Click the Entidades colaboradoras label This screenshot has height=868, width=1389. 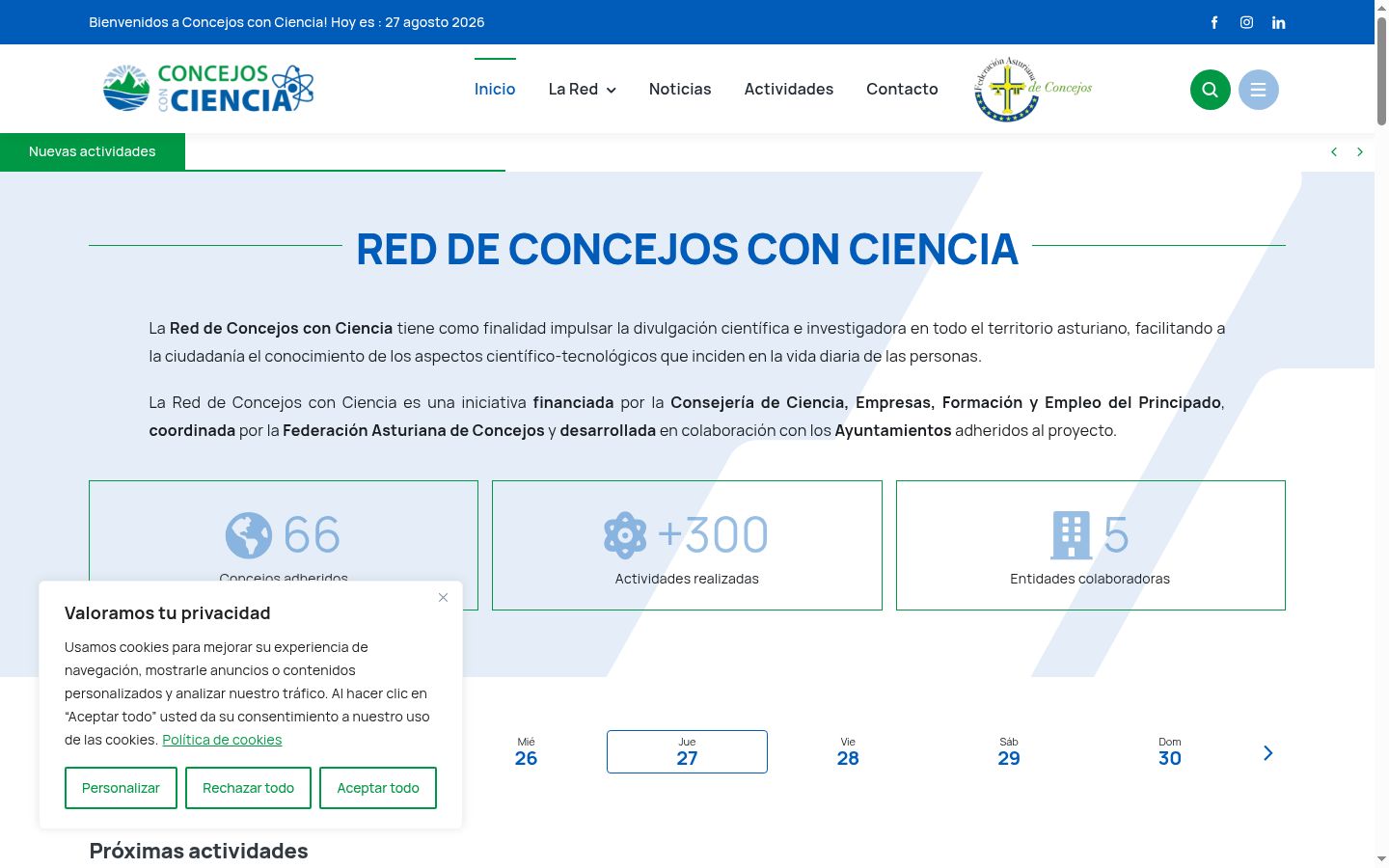pyautogui.click(x=1090, y=579)
